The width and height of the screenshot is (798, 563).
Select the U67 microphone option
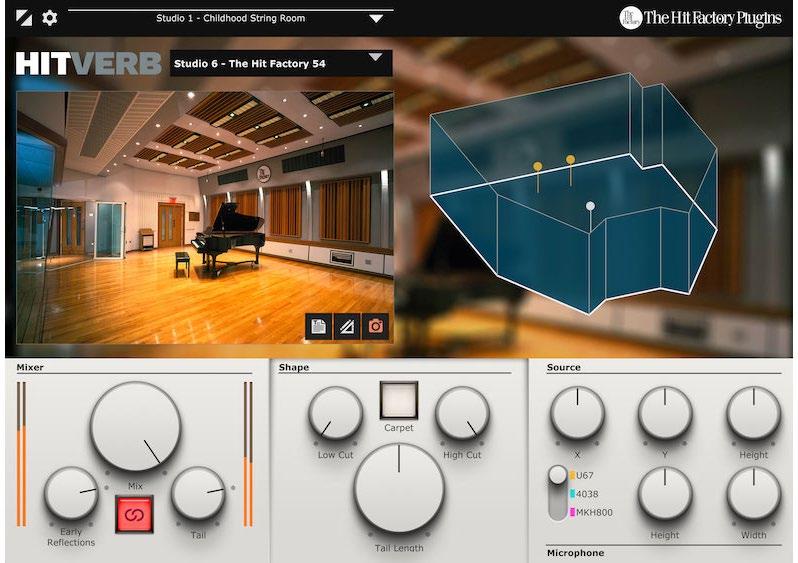coord(582,475)
